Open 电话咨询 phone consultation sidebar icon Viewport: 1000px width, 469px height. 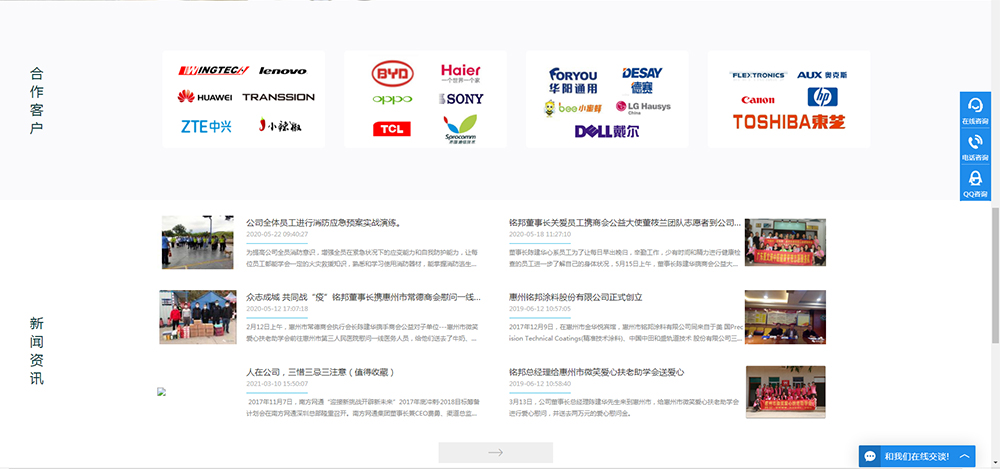point(975,146)
